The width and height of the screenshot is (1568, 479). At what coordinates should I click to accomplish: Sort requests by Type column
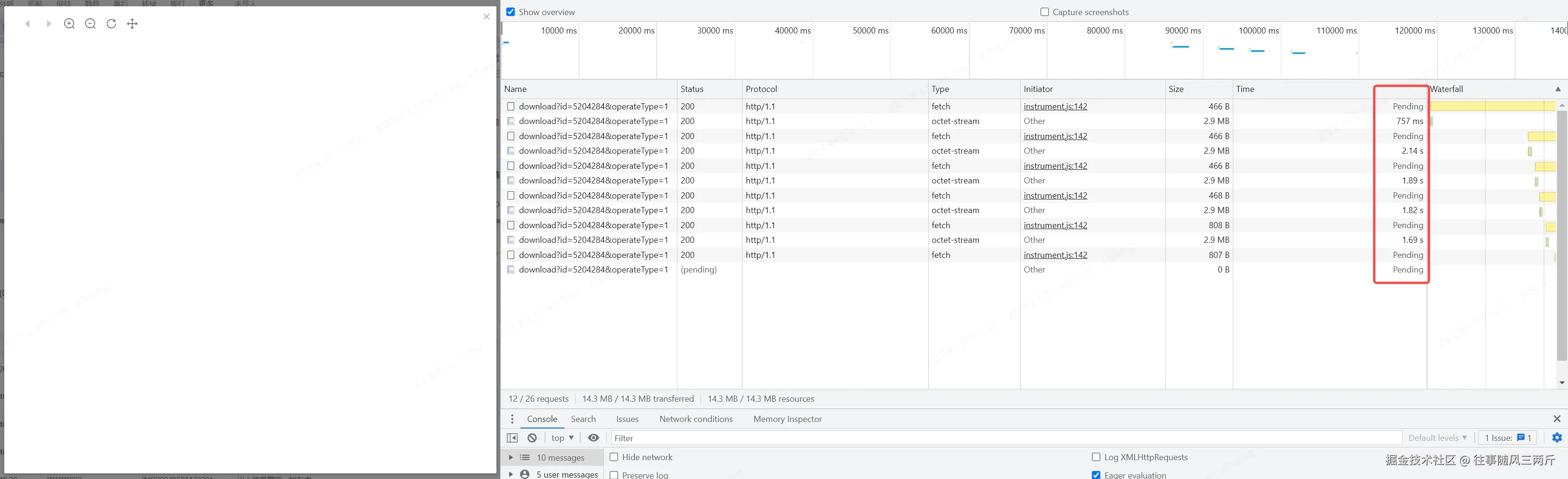(974, 89)
